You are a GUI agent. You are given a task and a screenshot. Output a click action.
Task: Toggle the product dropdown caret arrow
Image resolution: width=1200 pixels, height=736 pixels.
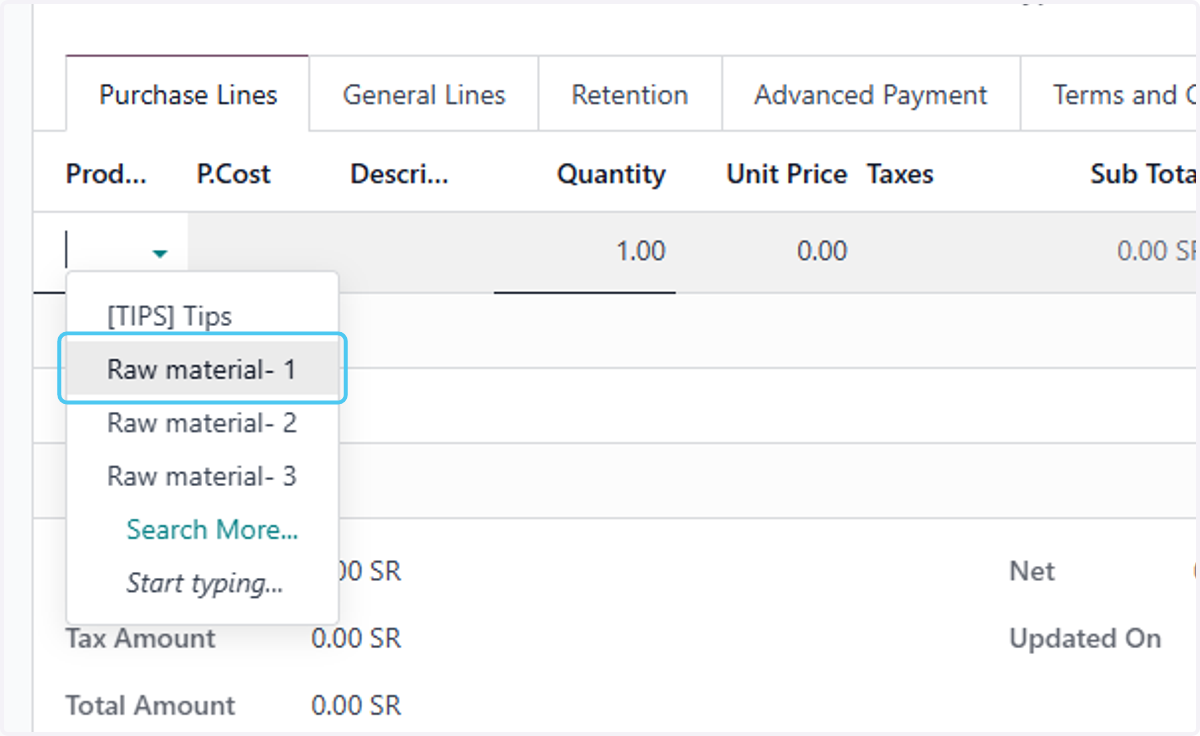pos(160,253)
